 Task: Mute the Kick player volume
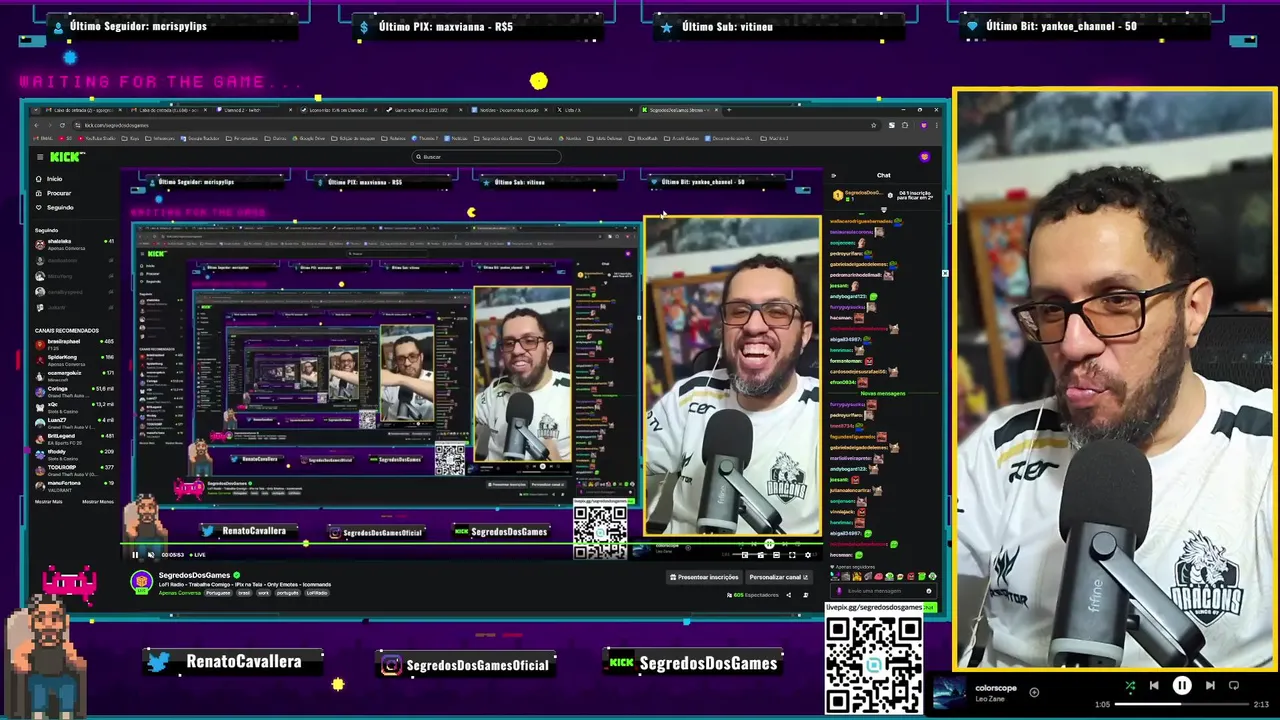point(150,554)
